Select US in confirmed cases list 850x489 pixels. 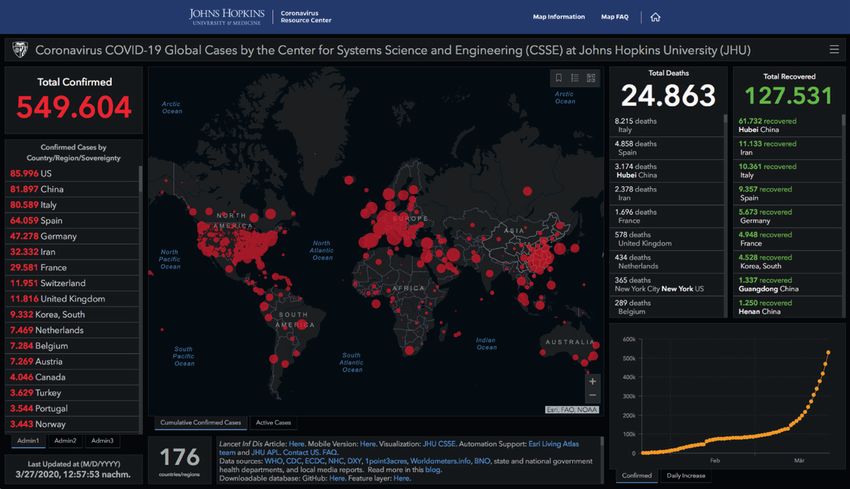click(x=72, y=173)
